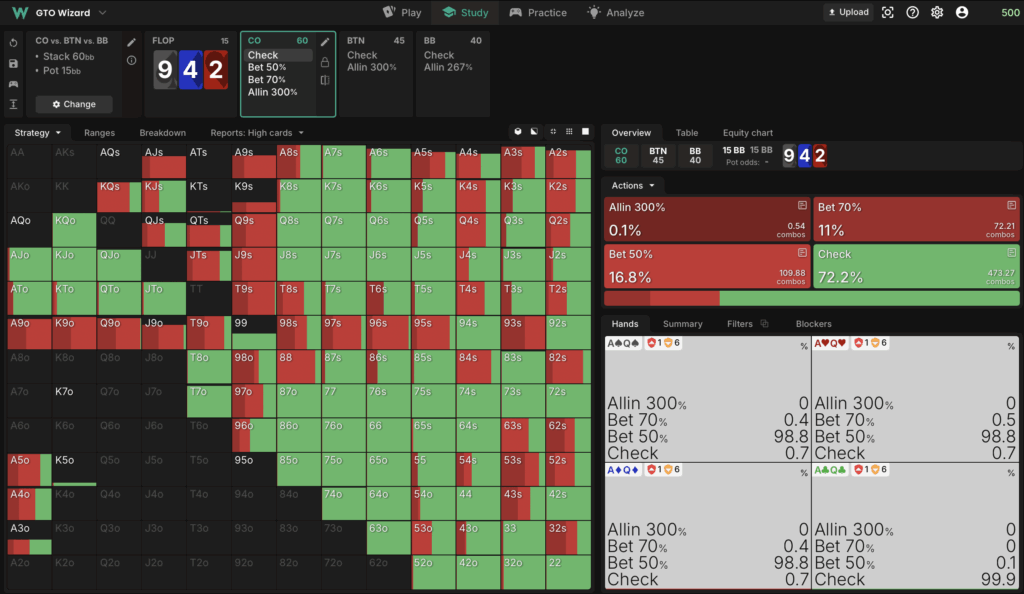This screenshot has height=594, width=1024.
Task: Click the Upload button
Action: (848, 13)
